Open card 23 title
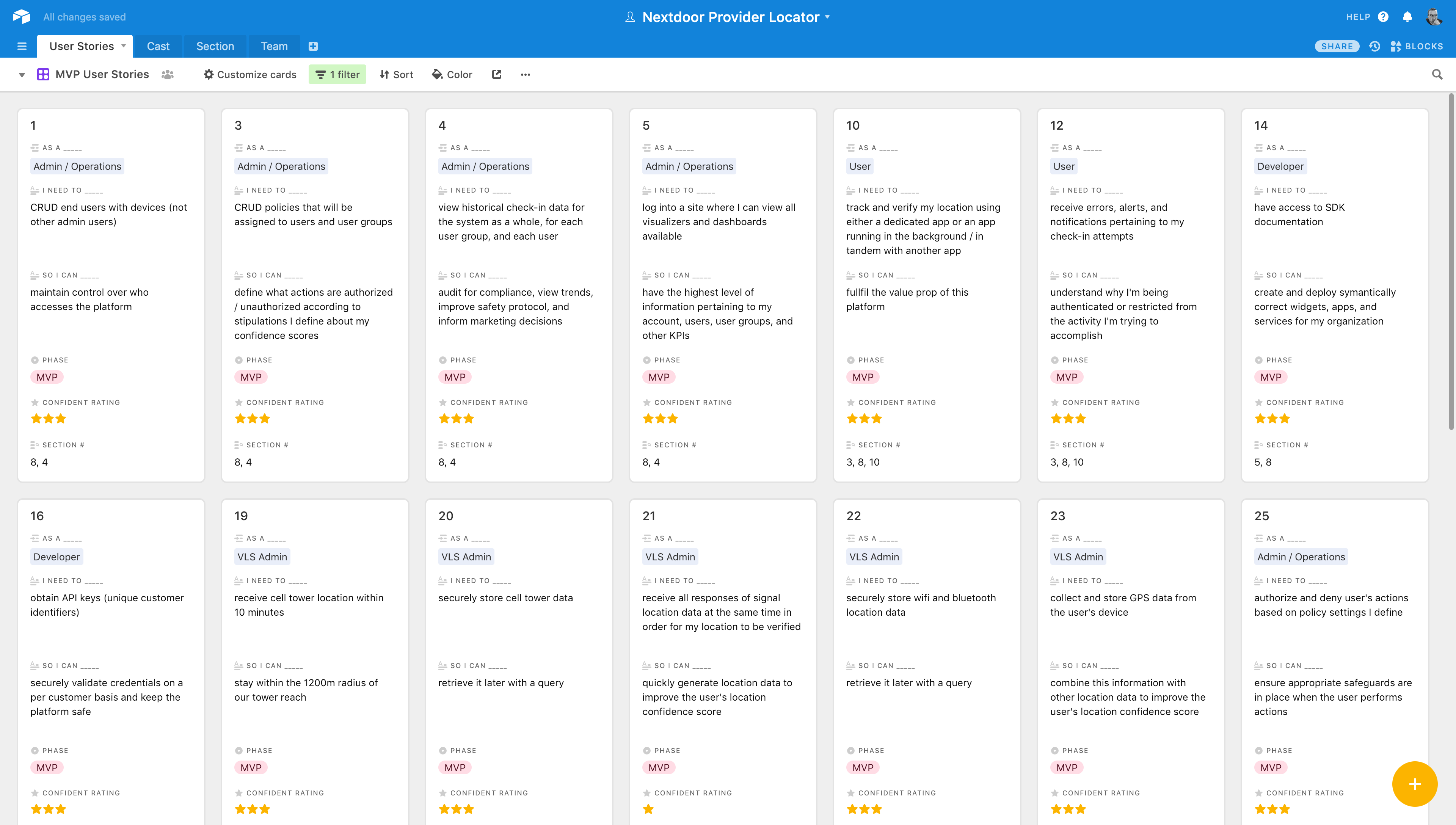The width and height of the screenshot is (1456, 825). [1057, 516]
